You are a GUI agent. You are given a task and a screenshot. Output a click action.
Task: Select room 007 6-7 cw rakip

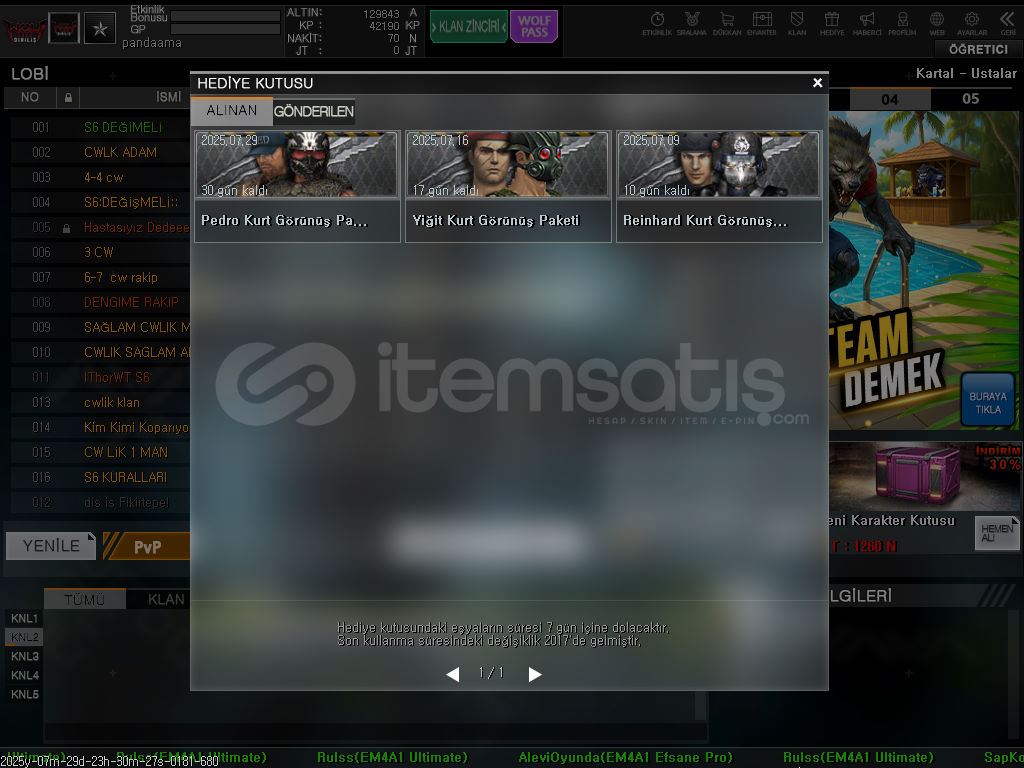pyautogui.click(x=100, y=278)
